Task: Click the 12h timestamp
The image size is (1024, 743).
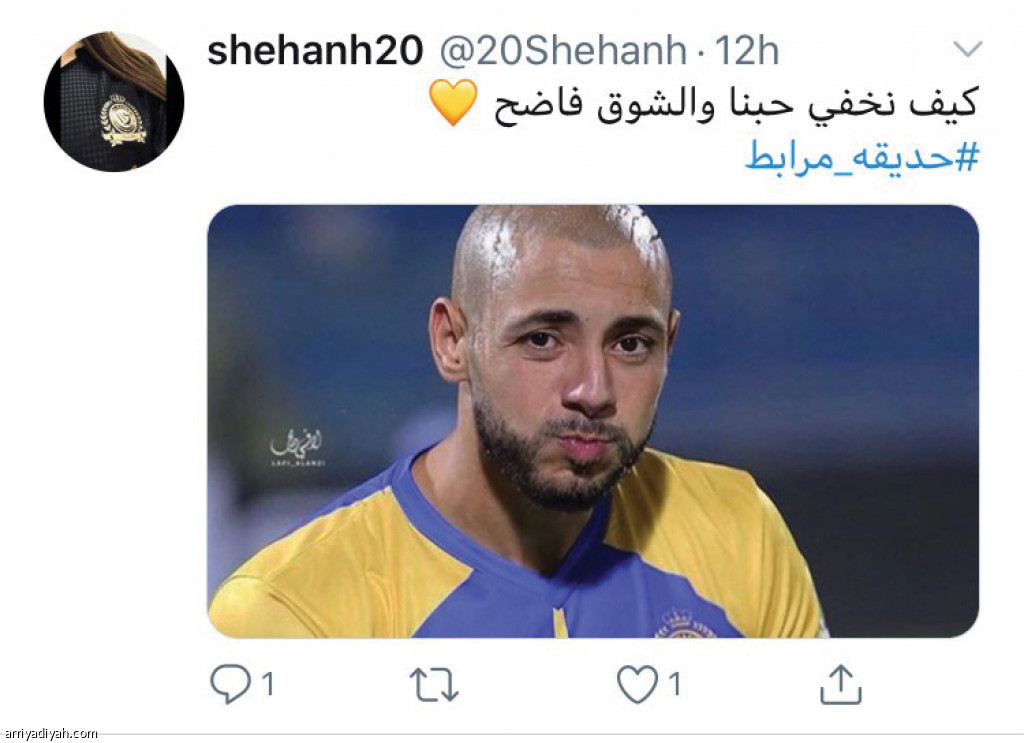Action: (x=746, y=50)
